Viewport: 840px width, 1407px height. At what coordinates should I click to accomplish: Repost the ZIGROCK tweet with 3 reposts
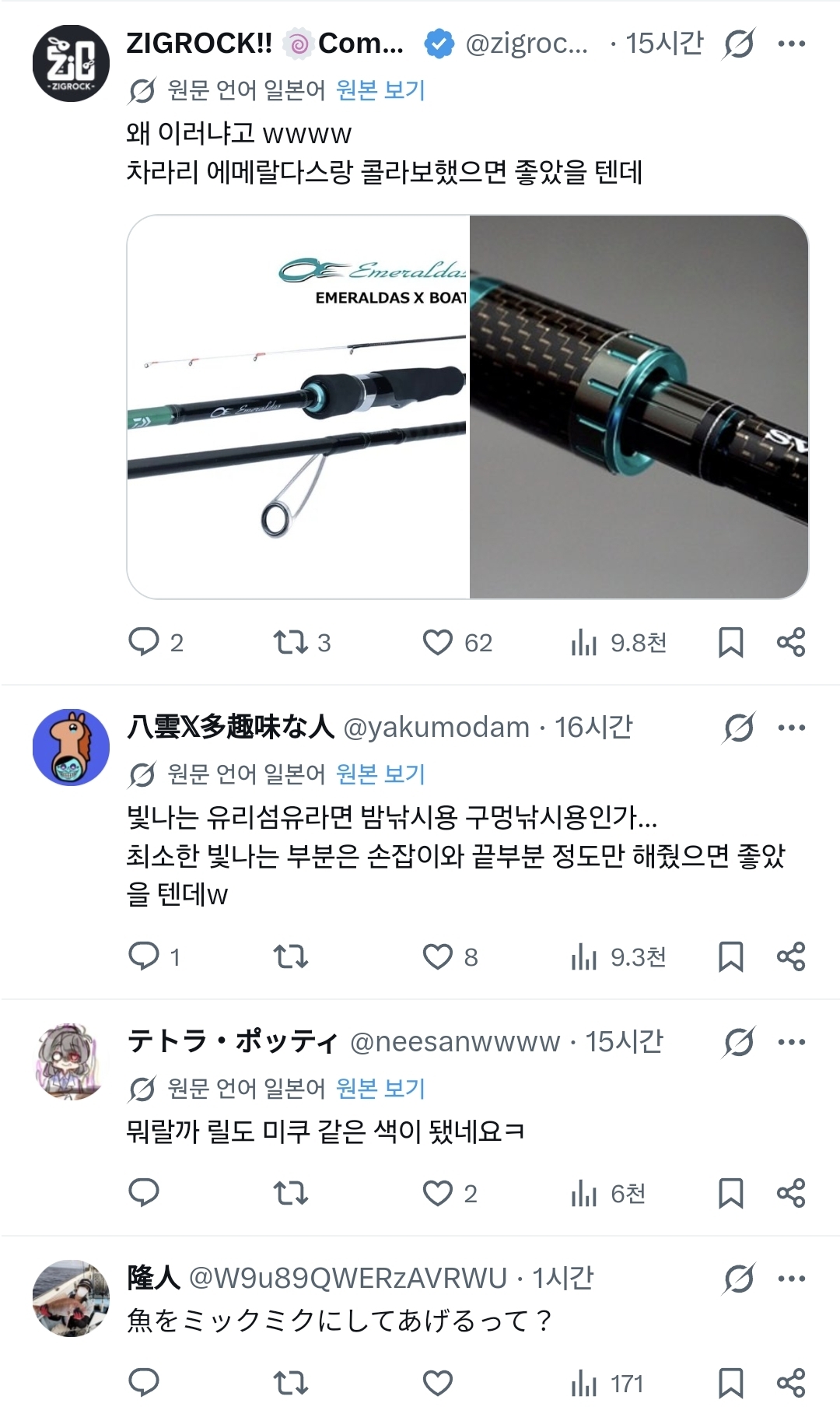(291, 643)
